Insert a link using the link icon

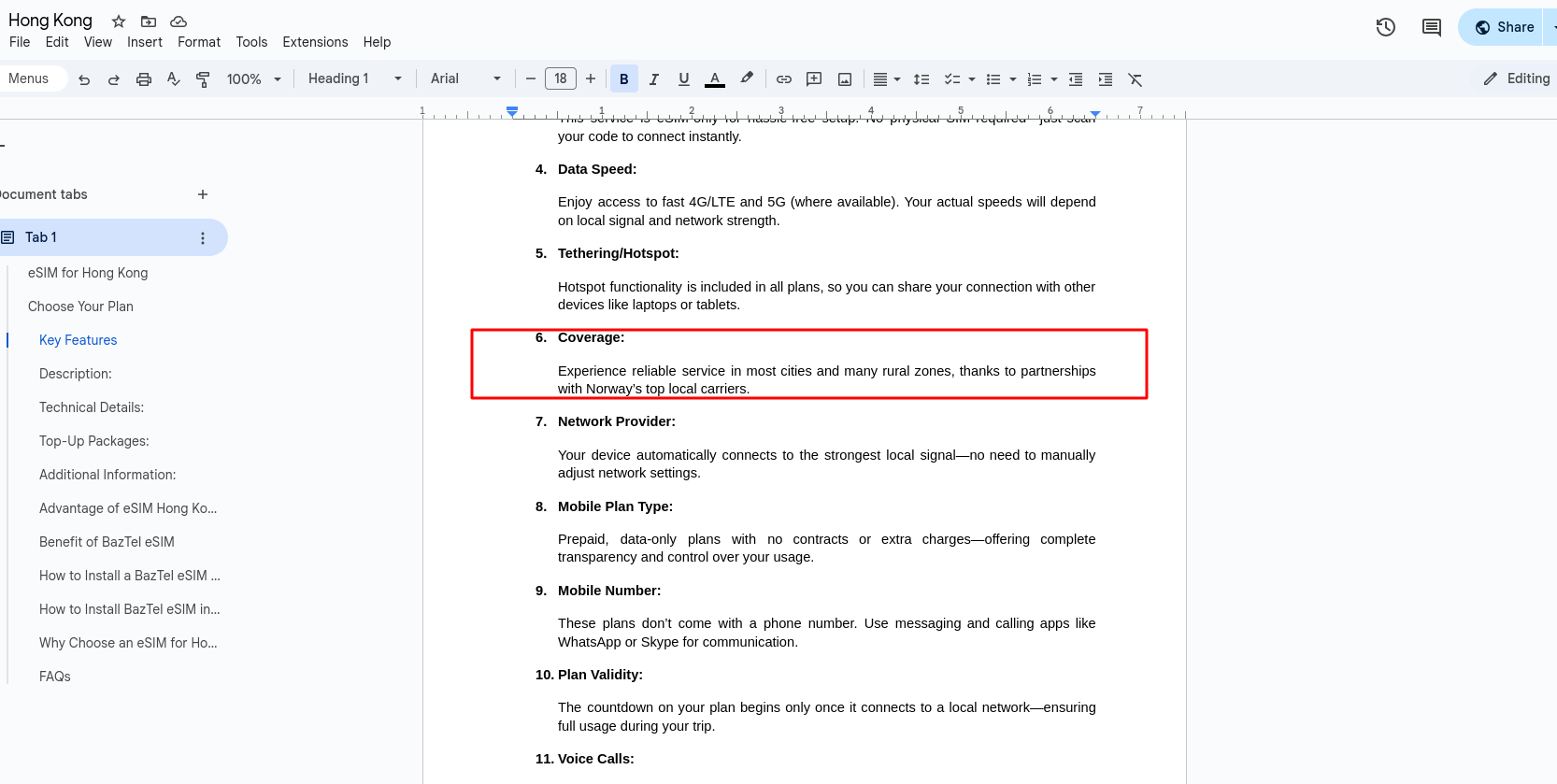[784, 79]
